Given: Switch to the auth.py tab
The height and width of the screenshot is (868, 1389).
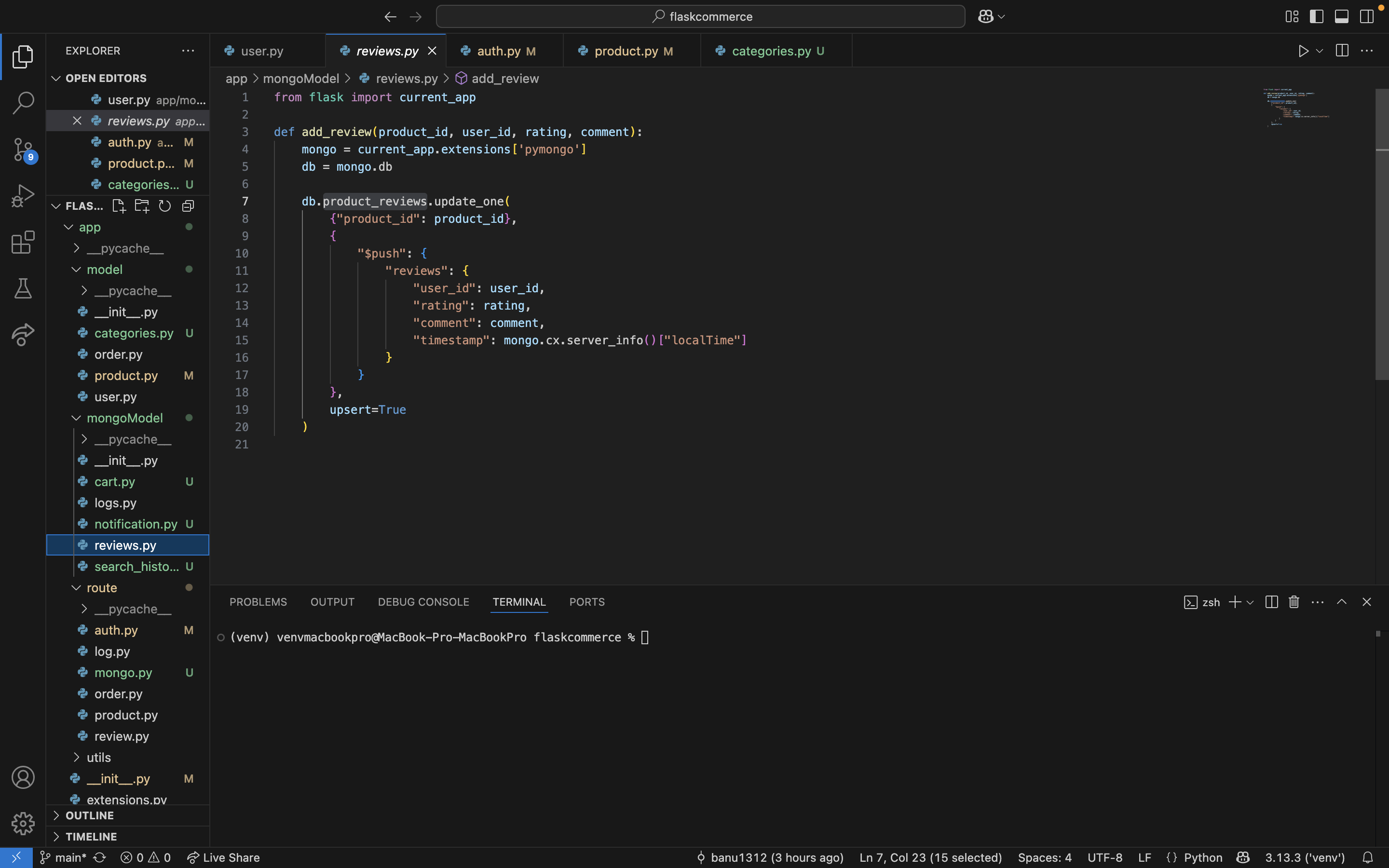Looking at the screenshot, I should (x=504, y=51).
